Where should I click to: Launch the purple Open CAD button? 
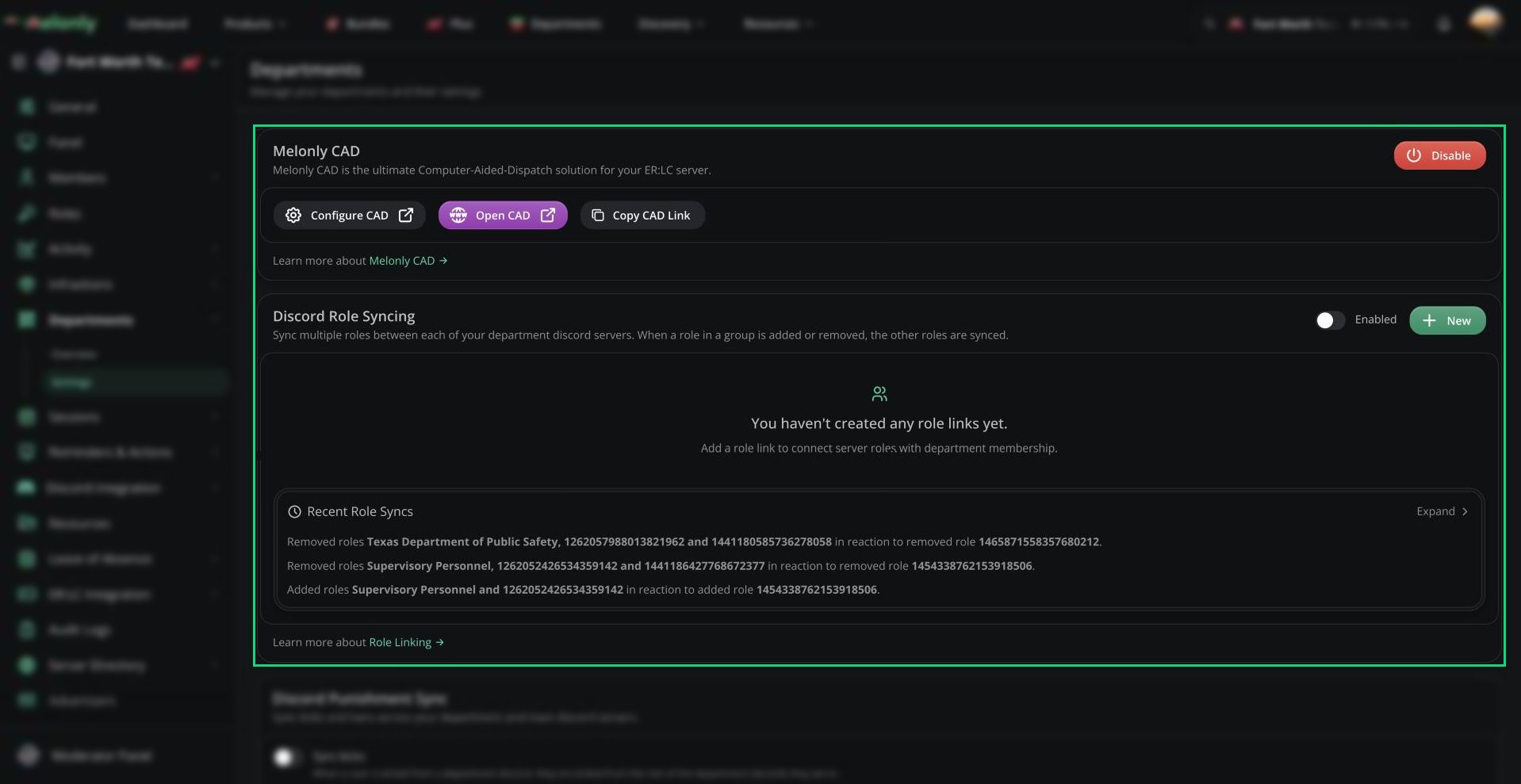coord(503,215)
